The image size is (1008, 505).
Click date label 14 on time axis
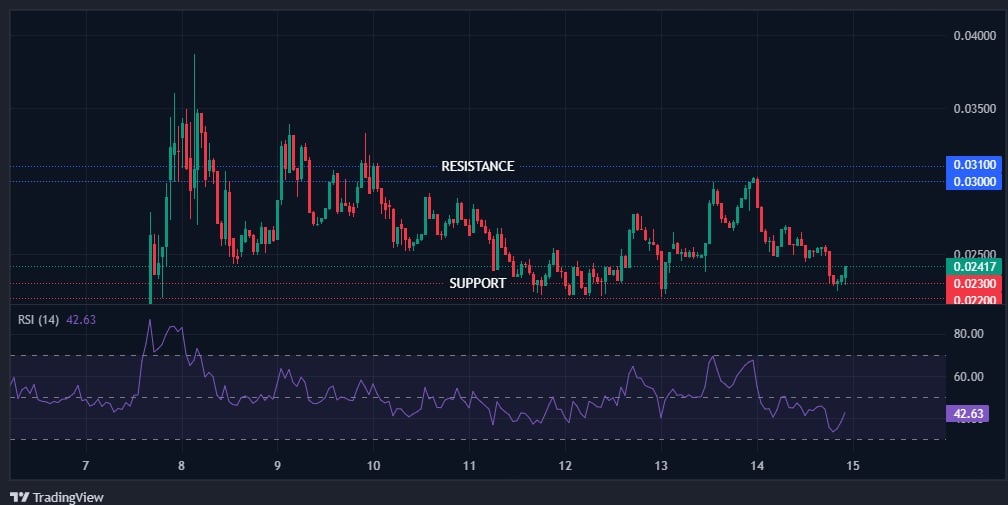757,465
